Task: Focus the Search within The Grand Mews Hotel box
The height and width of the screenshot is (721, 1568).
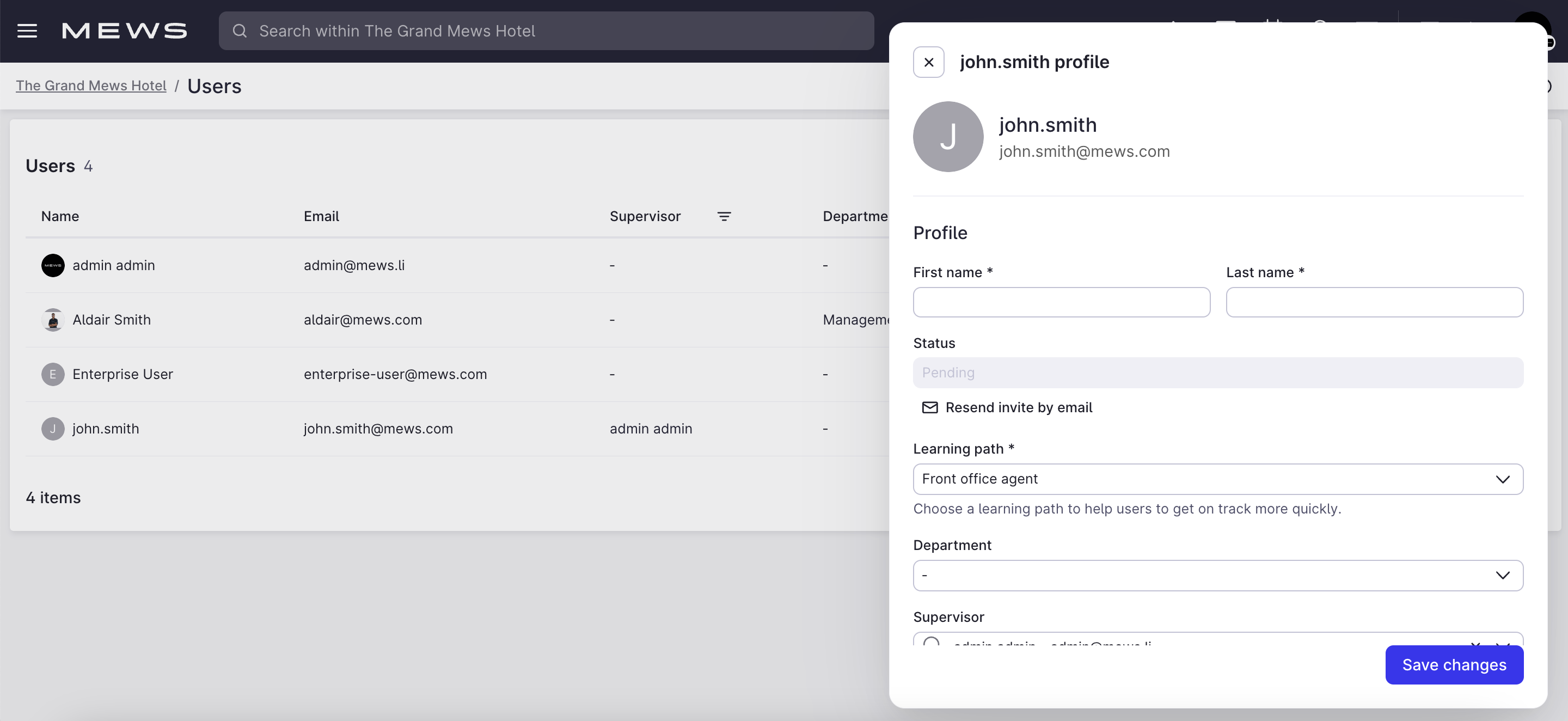Action: click(x=546, y=31)
